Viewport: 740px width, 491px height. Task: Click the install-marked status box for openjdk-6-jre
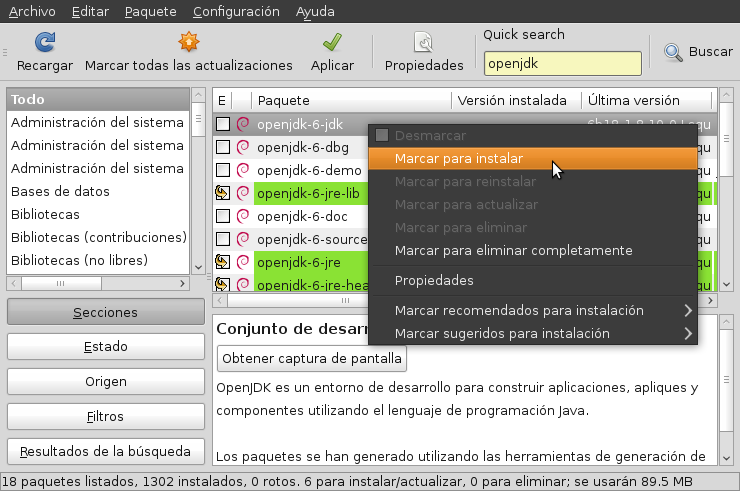222,262
